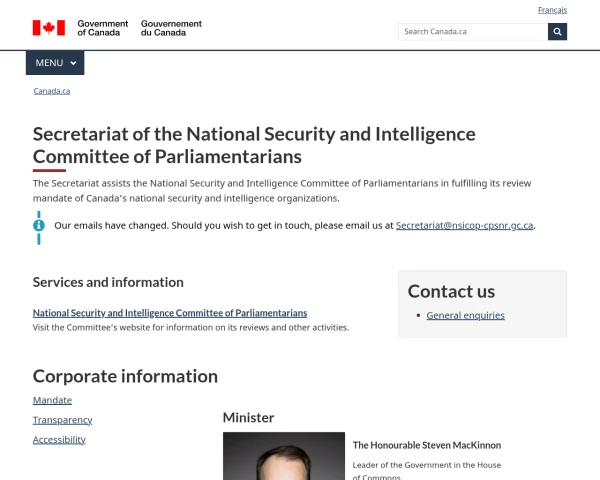Expand the MENU chevron arrow

point(74,63)
